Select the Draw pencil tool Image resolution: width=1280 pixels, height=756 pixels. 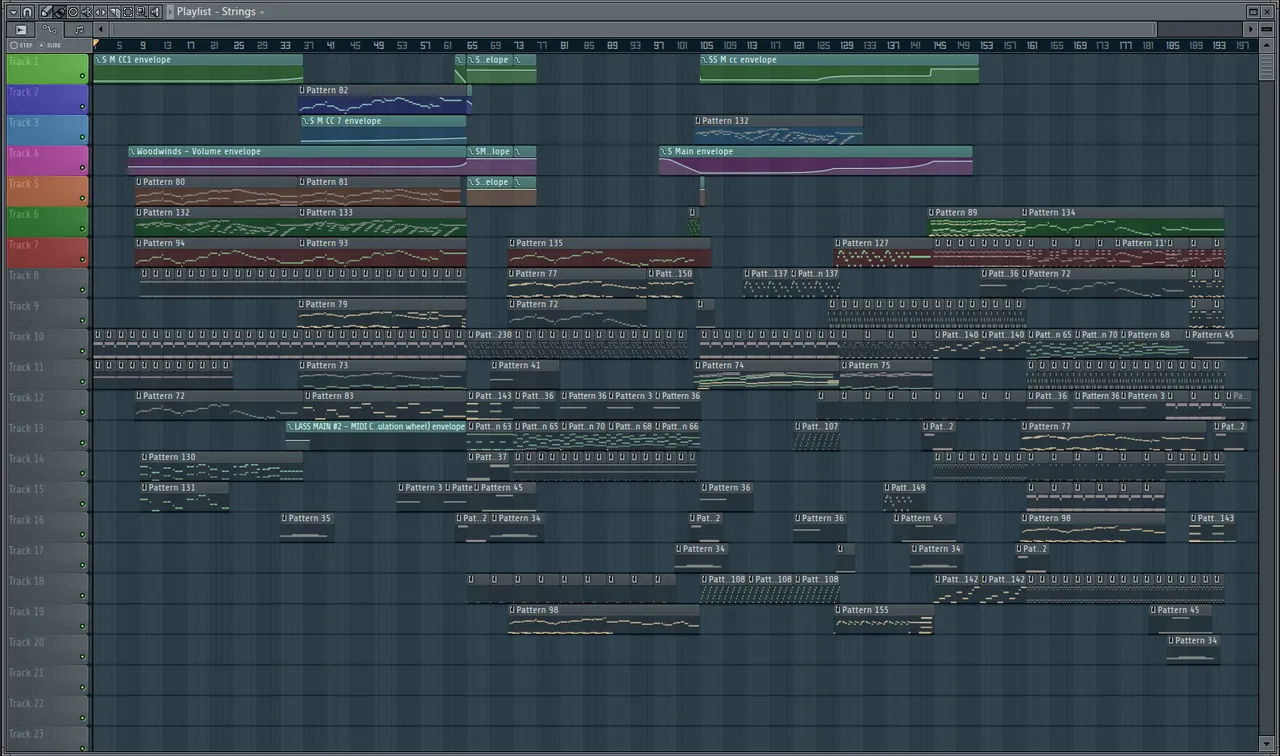[x=46, y=12]
